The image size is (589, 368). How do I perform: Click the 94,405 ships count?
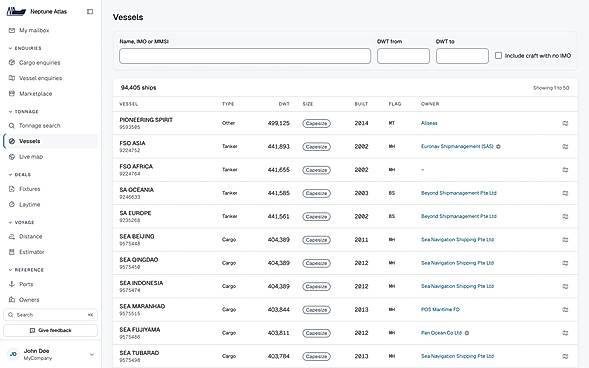point(138,87)
